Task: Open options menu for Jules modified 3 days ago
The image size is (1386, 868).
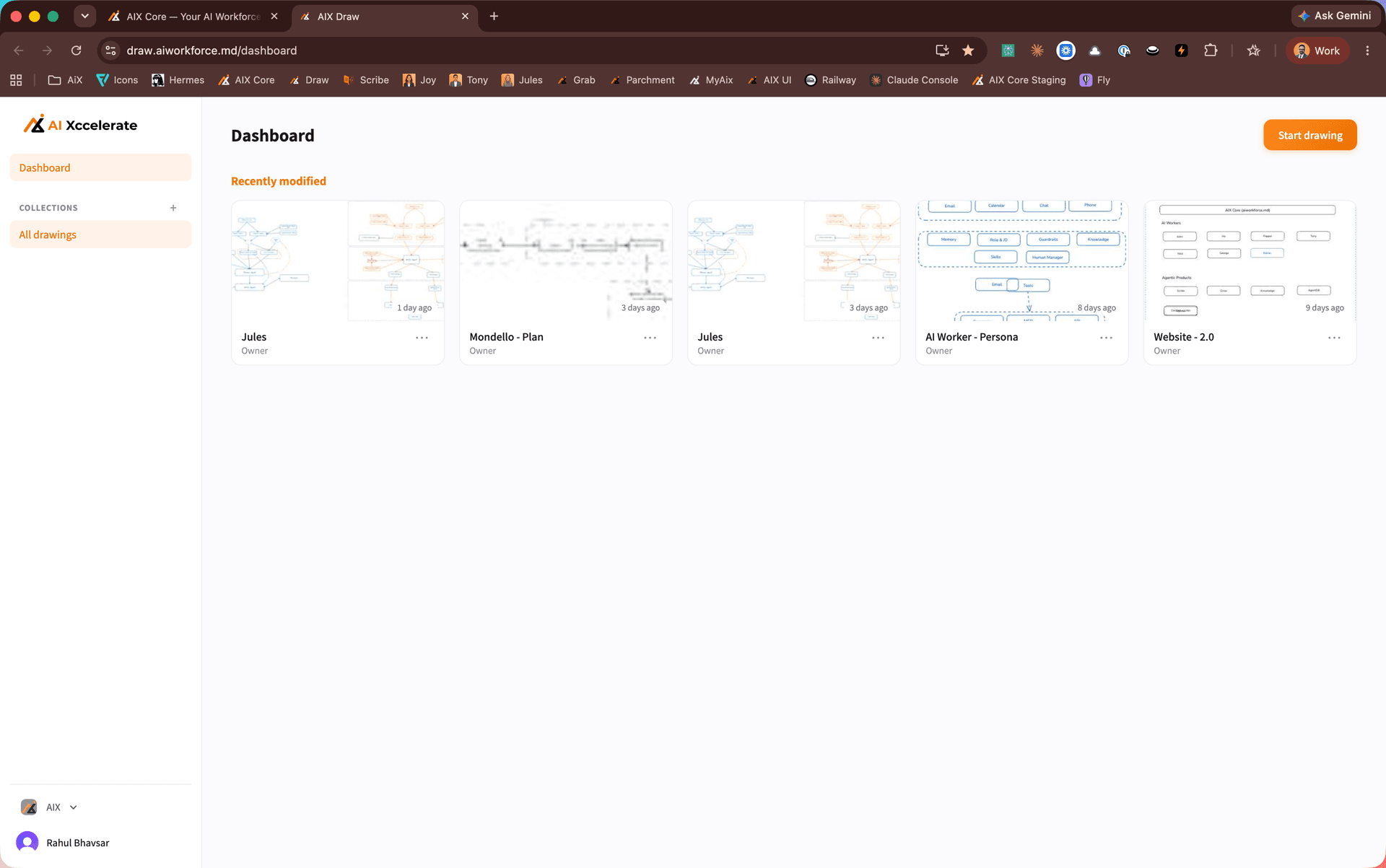Action: point(878,338)
